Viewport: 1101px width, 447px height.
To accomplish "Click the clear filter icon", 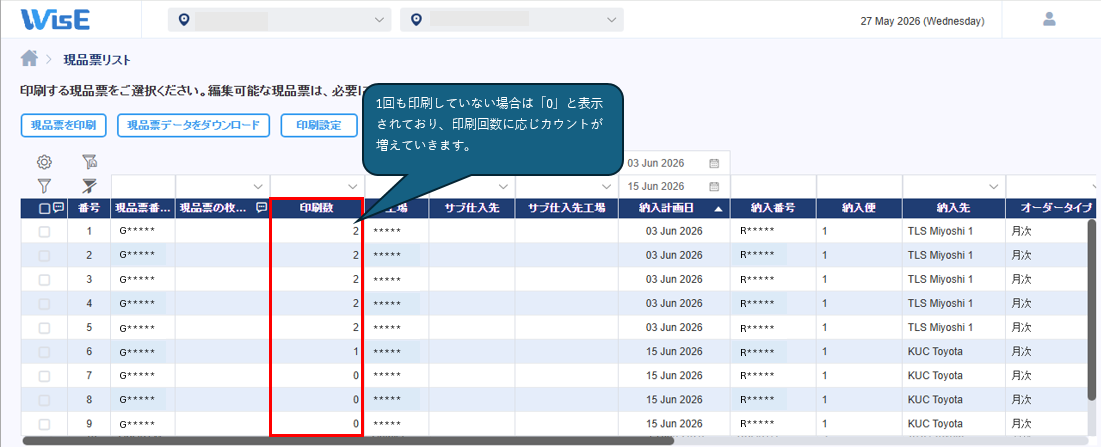I will [x=89, y=186].
